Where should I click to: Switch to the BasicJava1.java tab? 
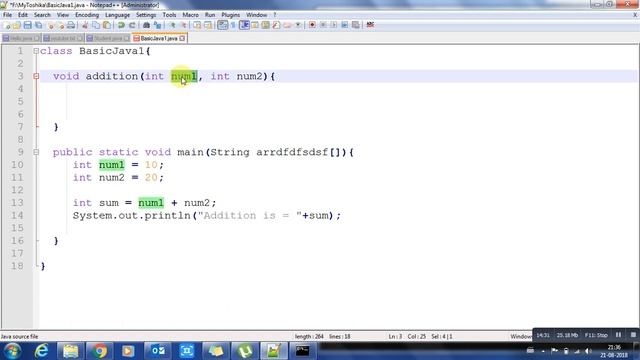159,38
